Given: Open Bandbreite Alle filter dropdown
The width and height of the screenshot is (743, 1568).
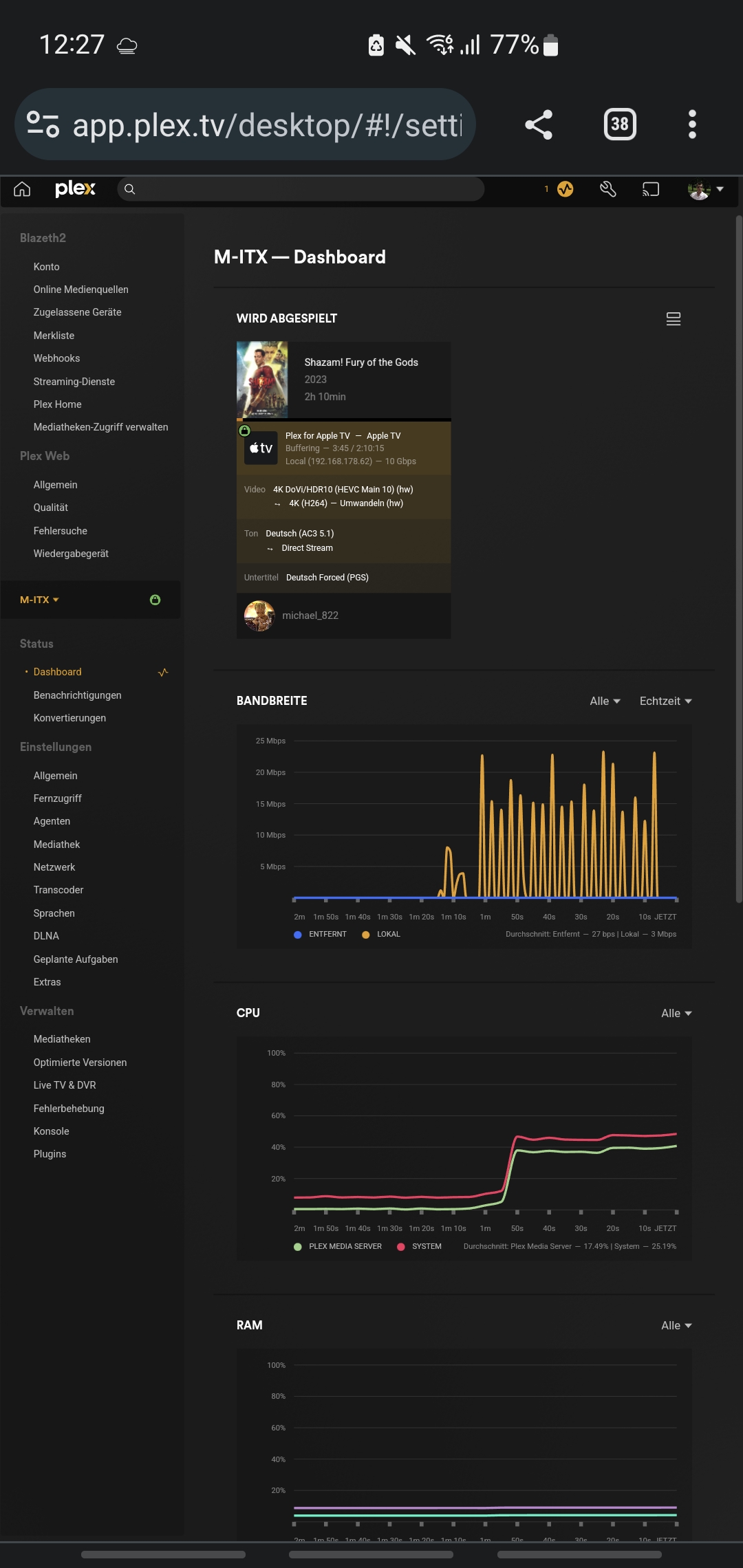Looking at the screenshot, I should 605,701.
